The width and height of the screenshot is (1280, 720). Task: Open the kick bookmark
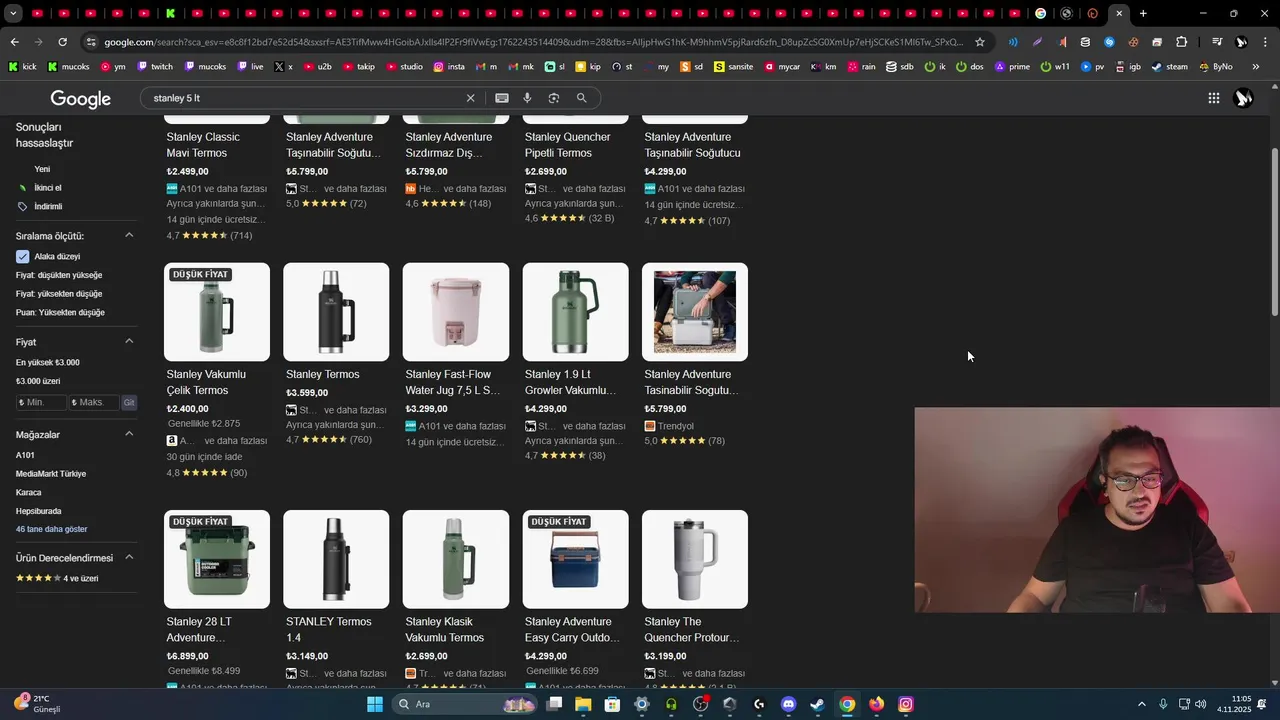tap(22, 67)
